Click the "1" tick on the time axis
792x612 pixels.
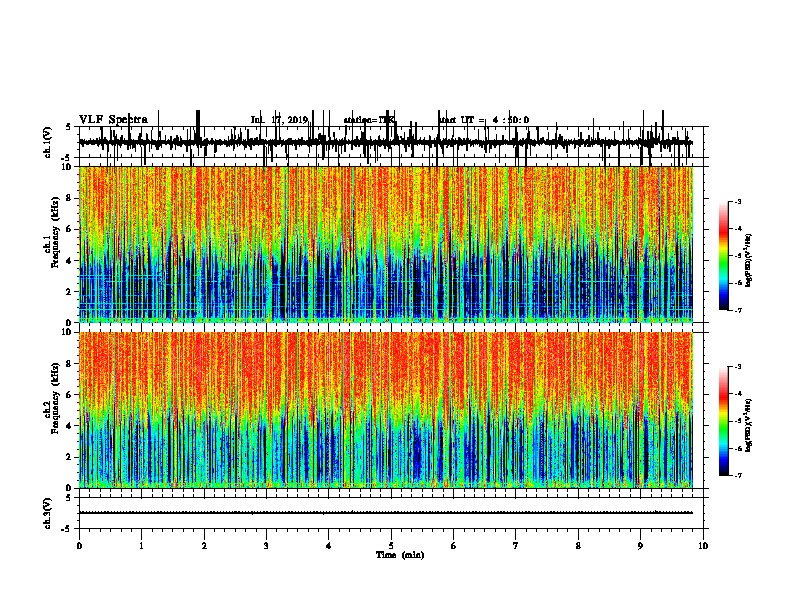141,546
